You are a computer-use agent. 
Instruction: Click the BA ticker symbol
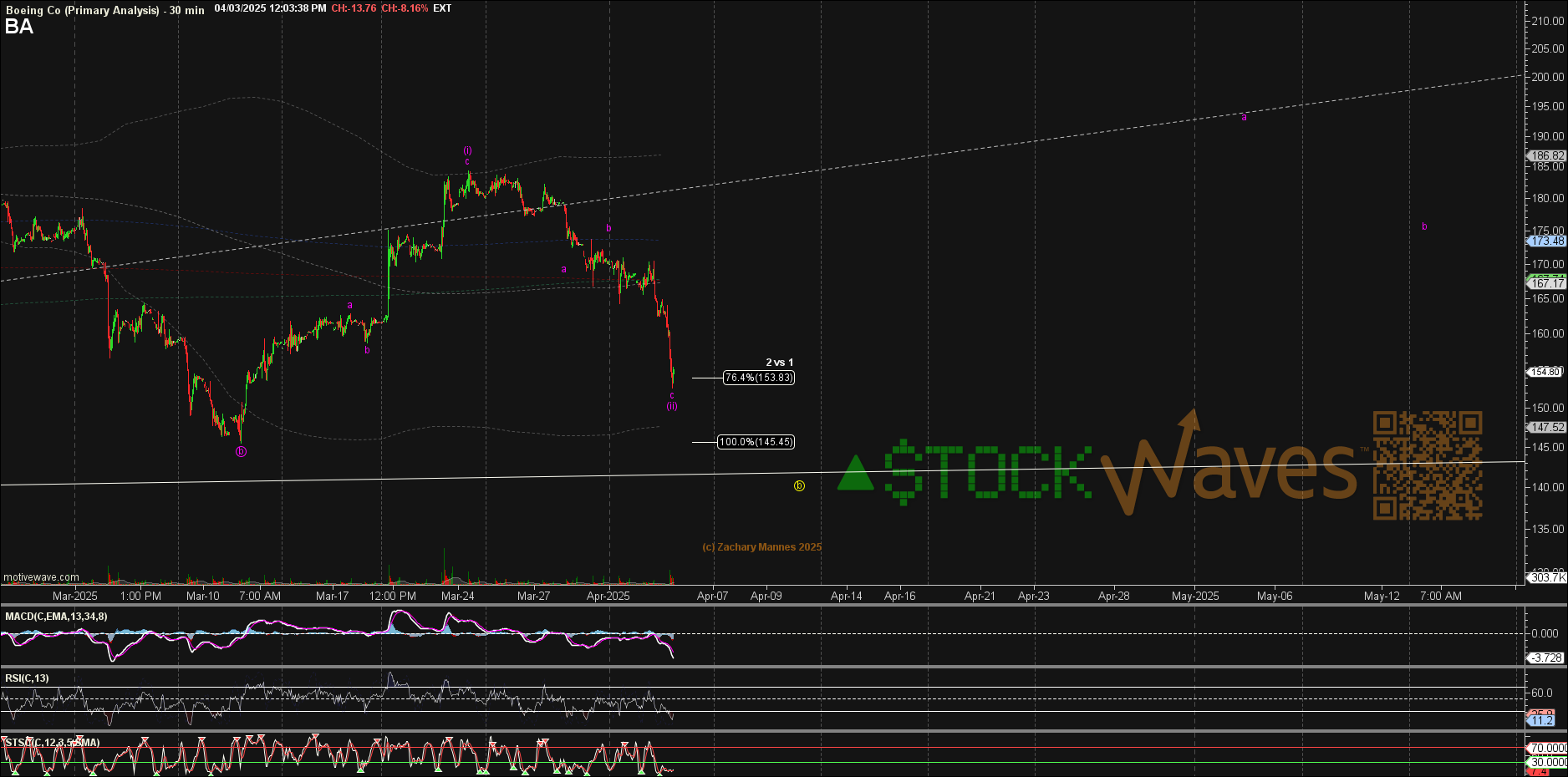point(18,27)
